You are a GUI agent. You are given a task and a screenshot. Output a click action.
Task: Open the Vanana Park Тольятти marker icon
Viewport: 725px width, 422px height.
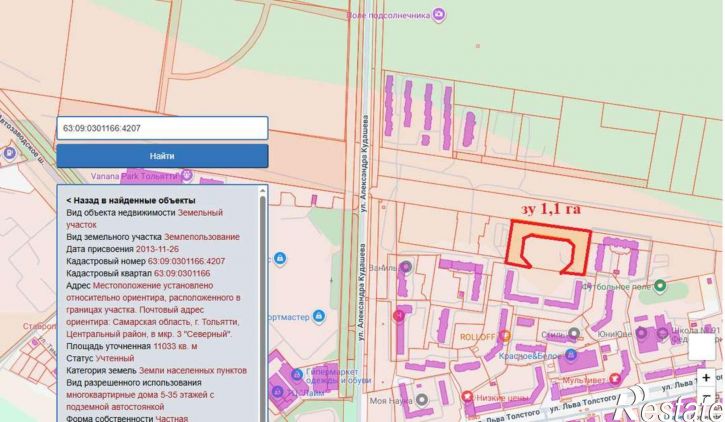pyautogui.click(x=187, y=176)
